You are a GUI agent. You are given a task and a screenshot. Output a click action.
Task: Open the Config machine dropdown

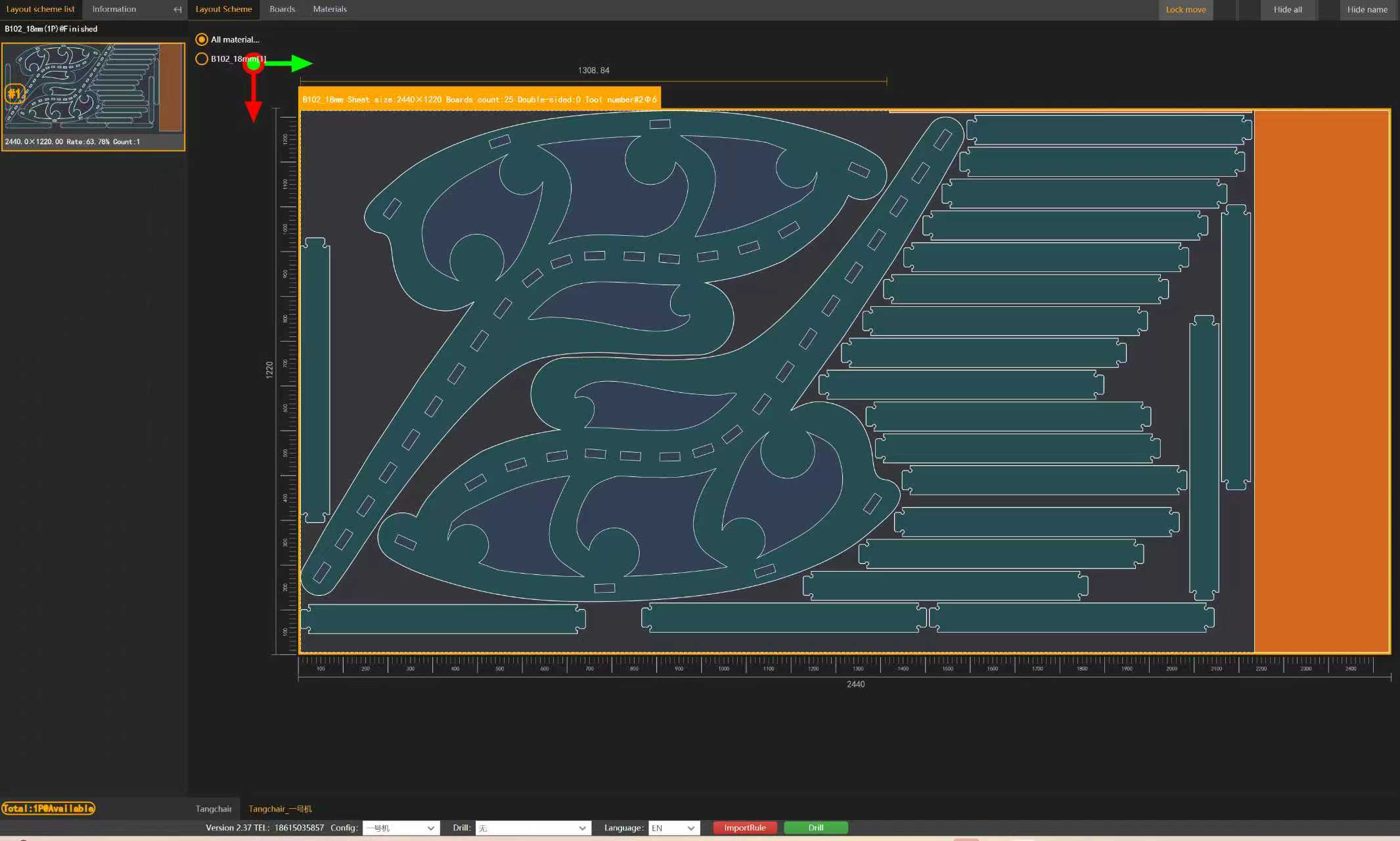tap(400, 828)
